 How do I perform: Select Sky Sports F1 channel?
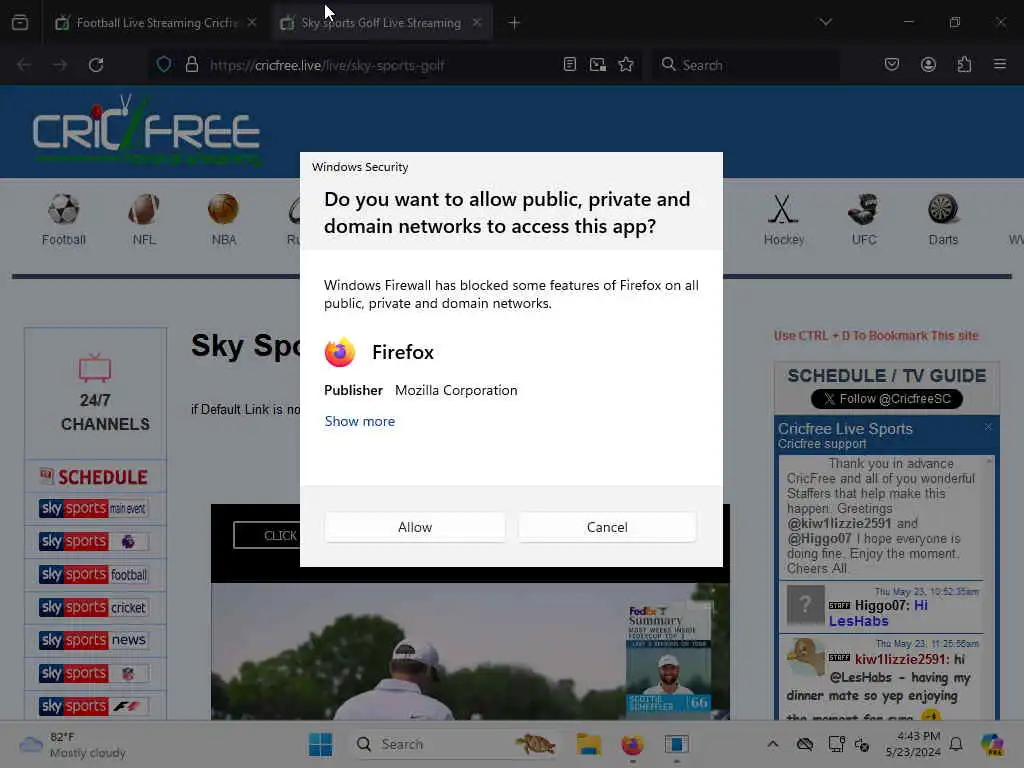[x=93, y=706]
